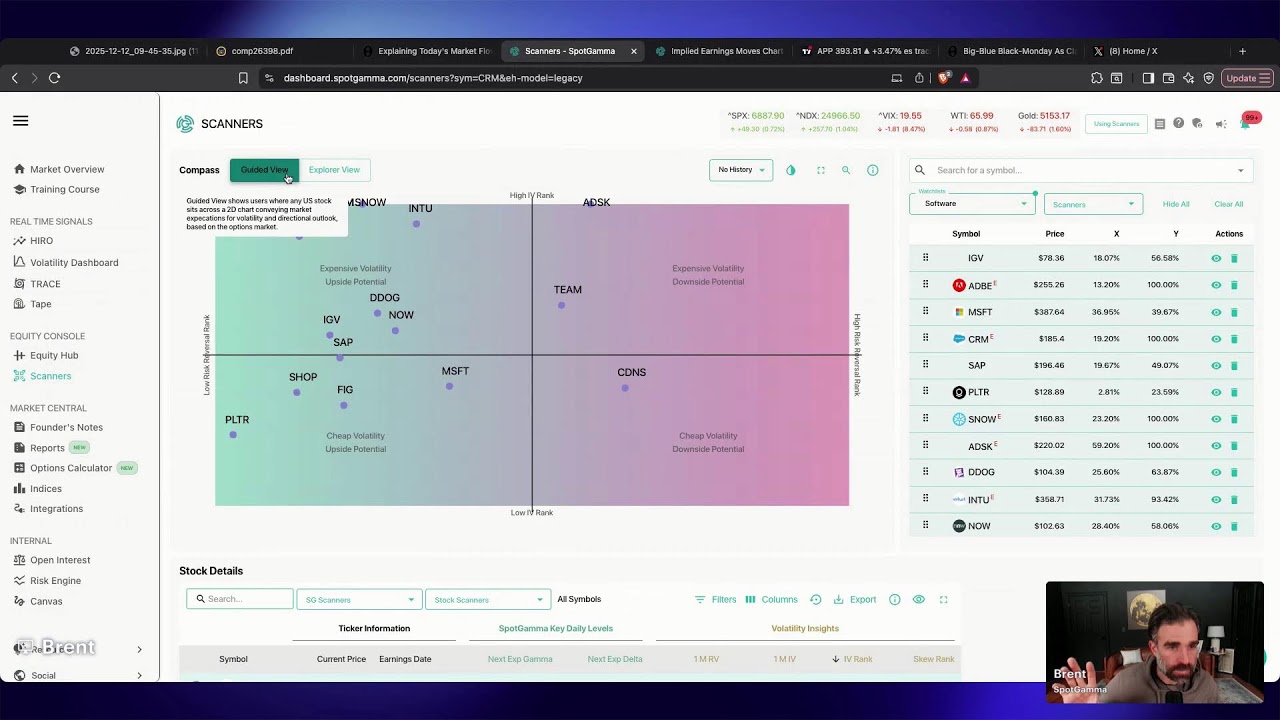
Task: Delete IGV from the watchlist
Action: (x=1234, y=258)
